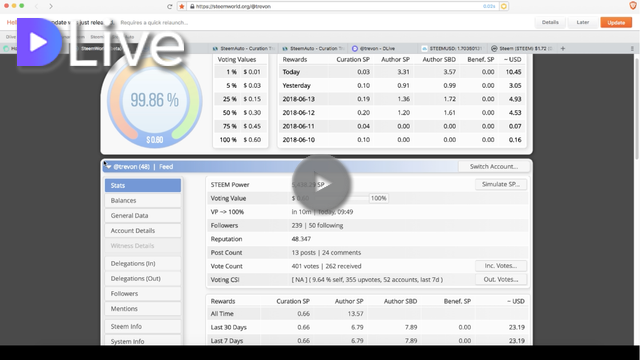Viewport: 640px width, 360px height.
Task: Reload the page with the refresh icon
Action: [169, 6]
